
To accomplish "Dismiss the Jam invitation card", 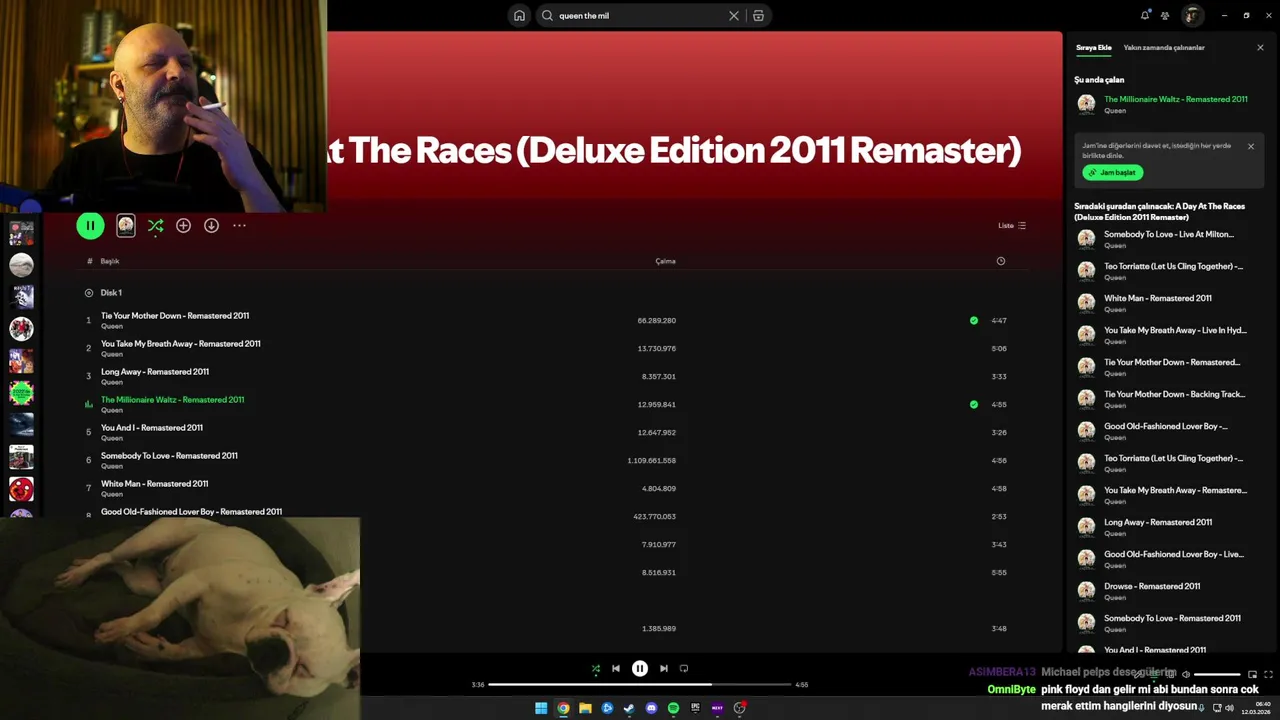I will click(x=1250, y=146).
